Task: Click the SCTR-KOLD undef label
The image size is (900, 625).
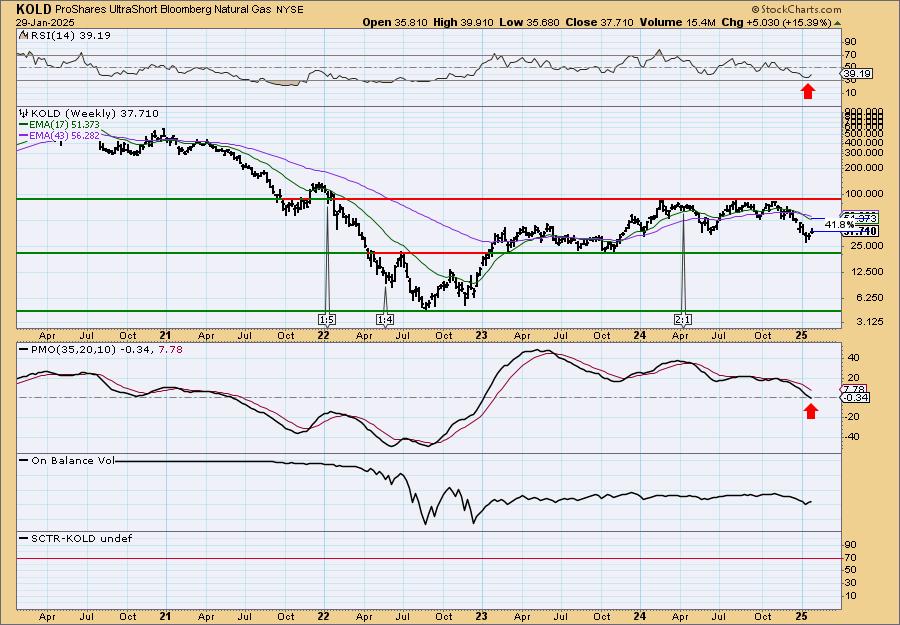Action: [81, 538]
